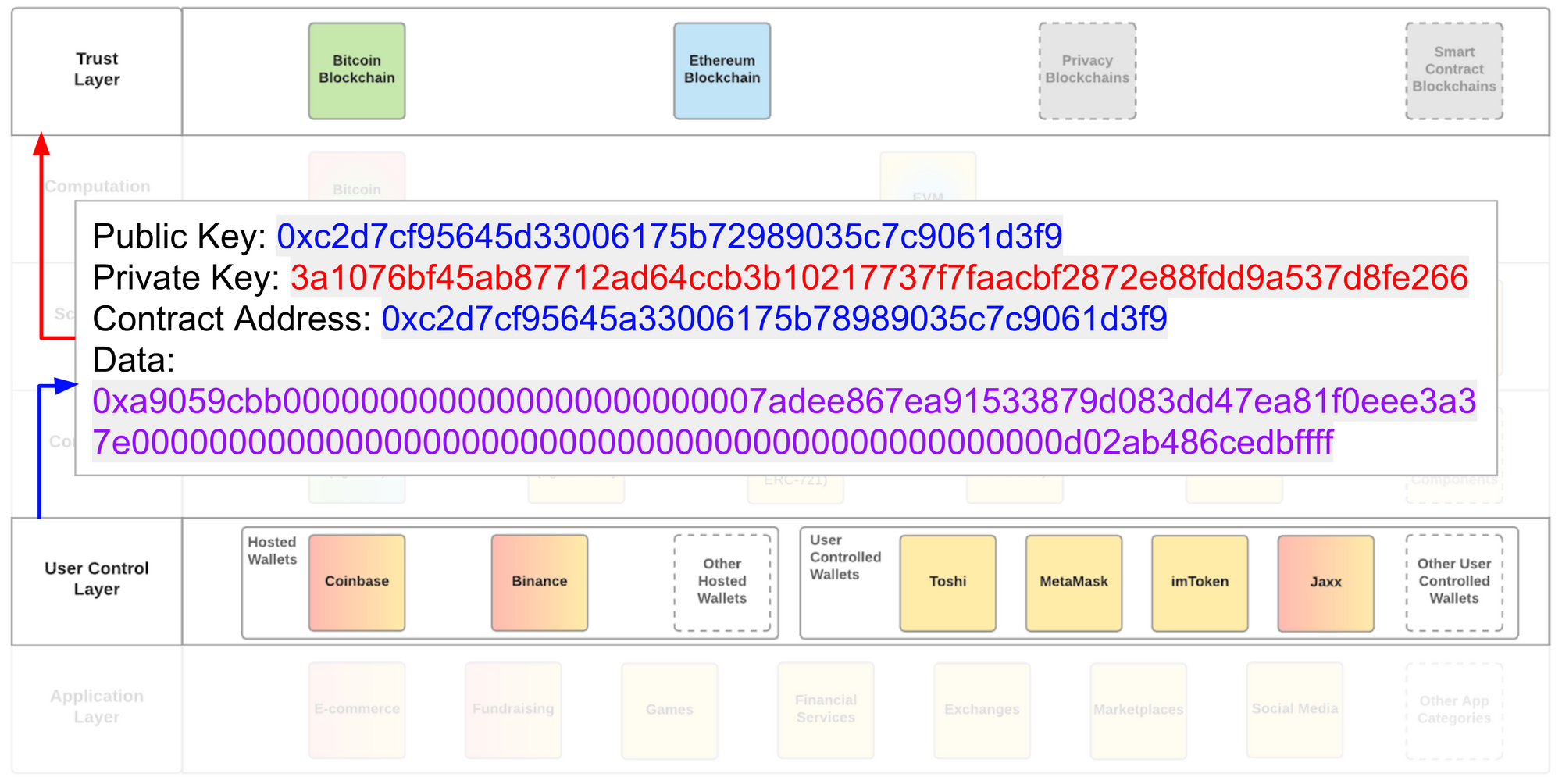
Task: Click the faded Other App Categories box
Action: [x=1454, y=711]
